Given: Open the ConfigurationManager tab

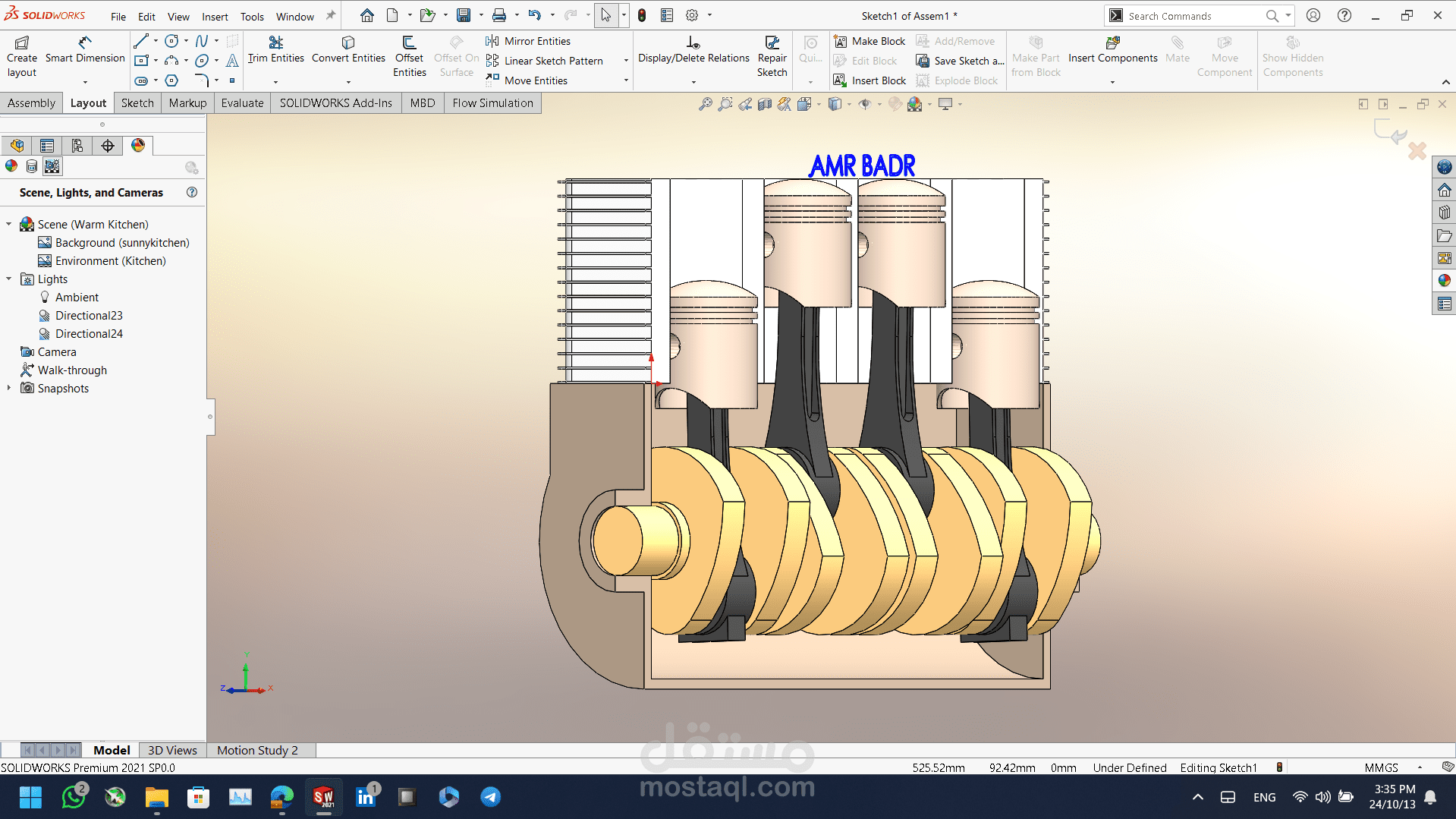Looking at the screenshot, I should tap(77, 145).
